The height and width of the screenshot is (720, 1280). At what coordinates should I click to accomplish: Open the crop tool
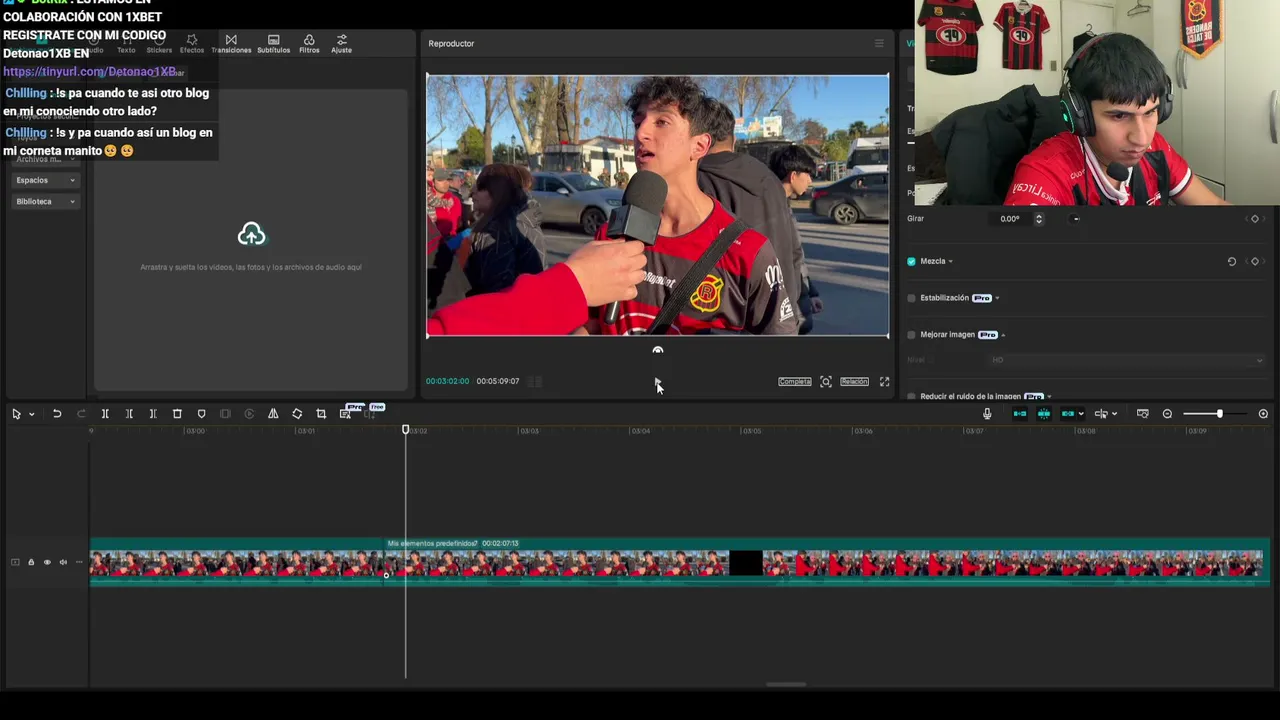point(321,414)
